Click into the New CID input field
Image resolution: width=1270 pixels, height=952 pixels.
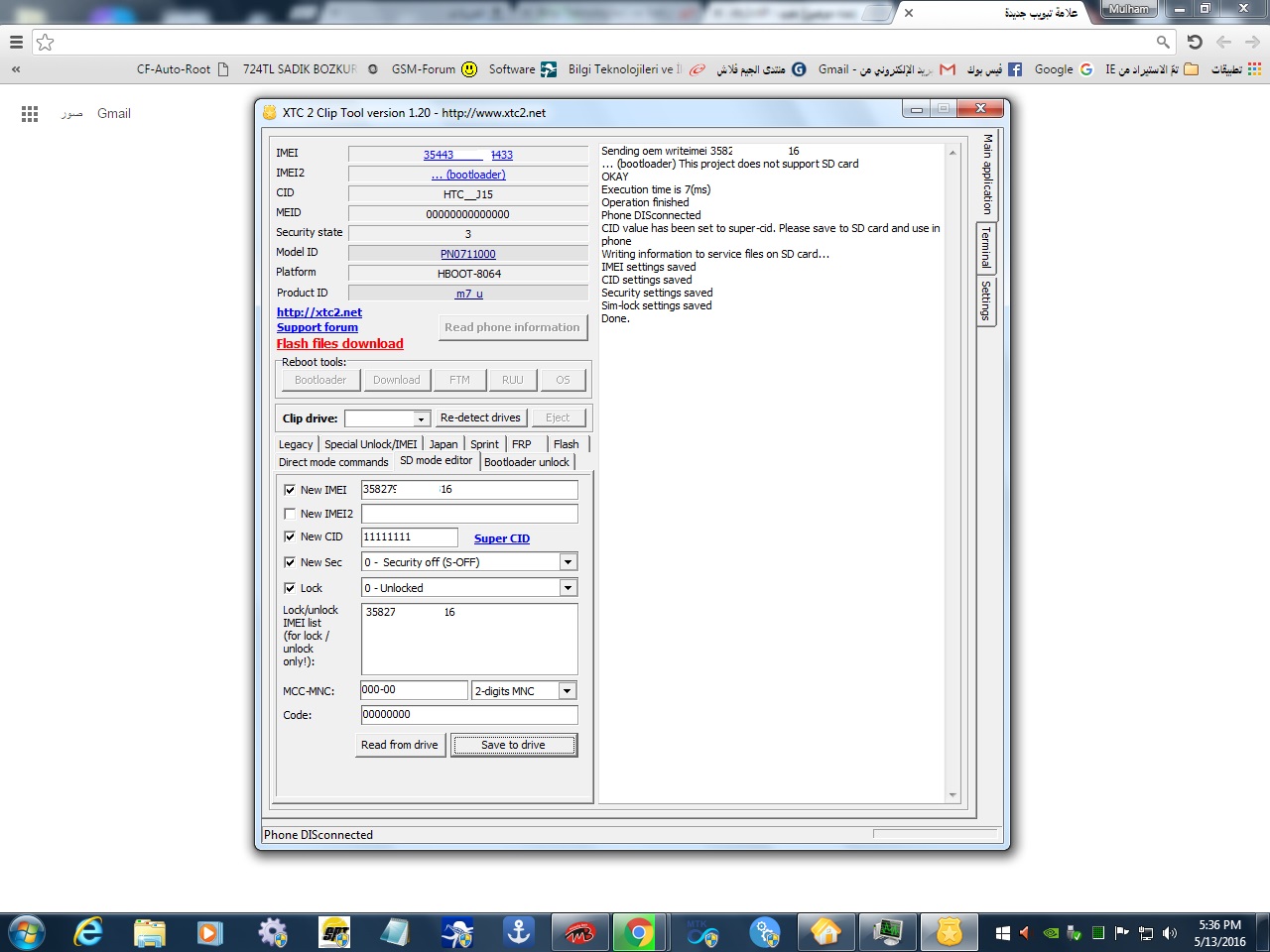point(409,537)
